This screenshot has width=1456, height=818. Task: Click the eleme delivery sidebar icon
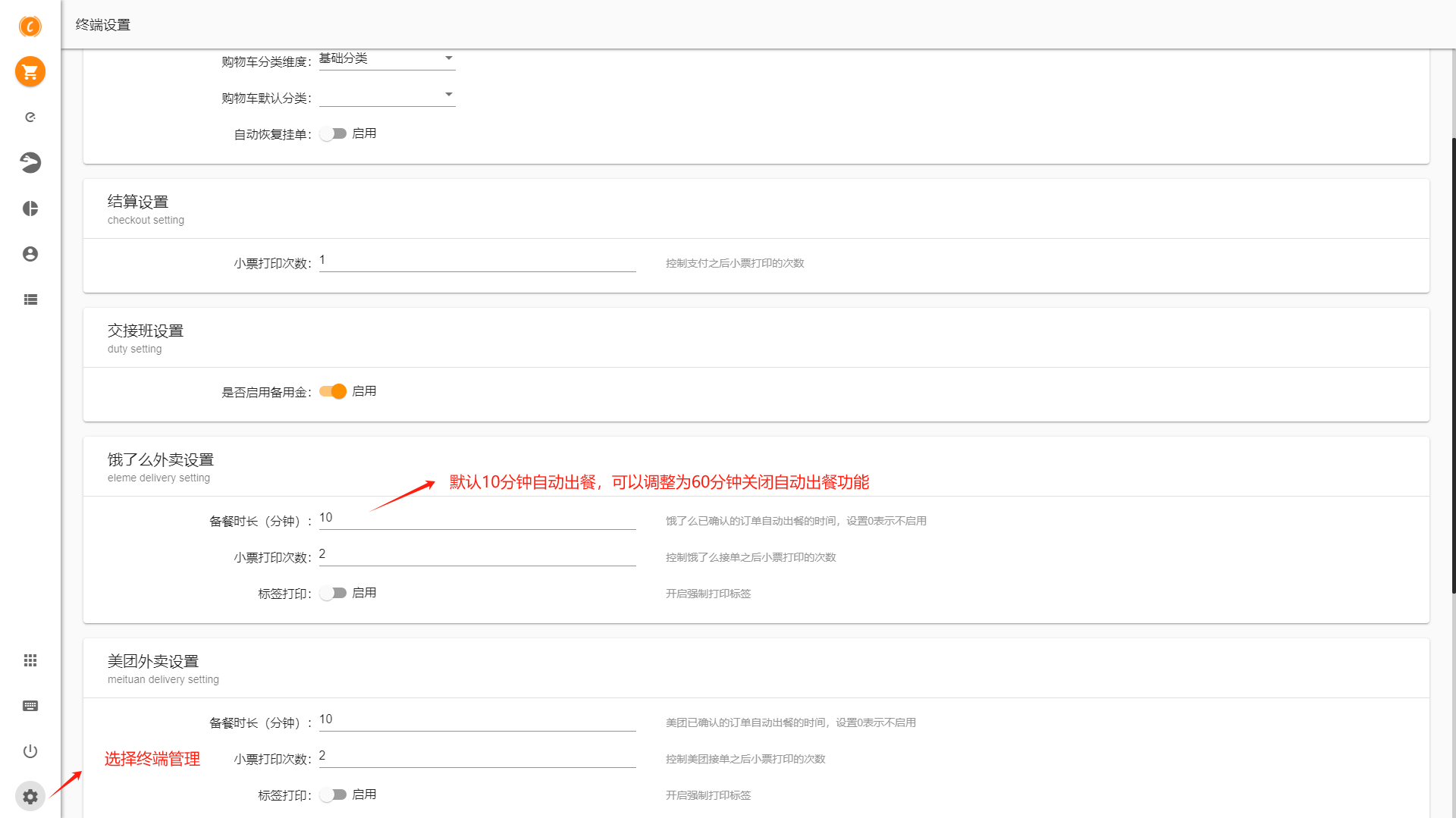click(x=30, y=118)
